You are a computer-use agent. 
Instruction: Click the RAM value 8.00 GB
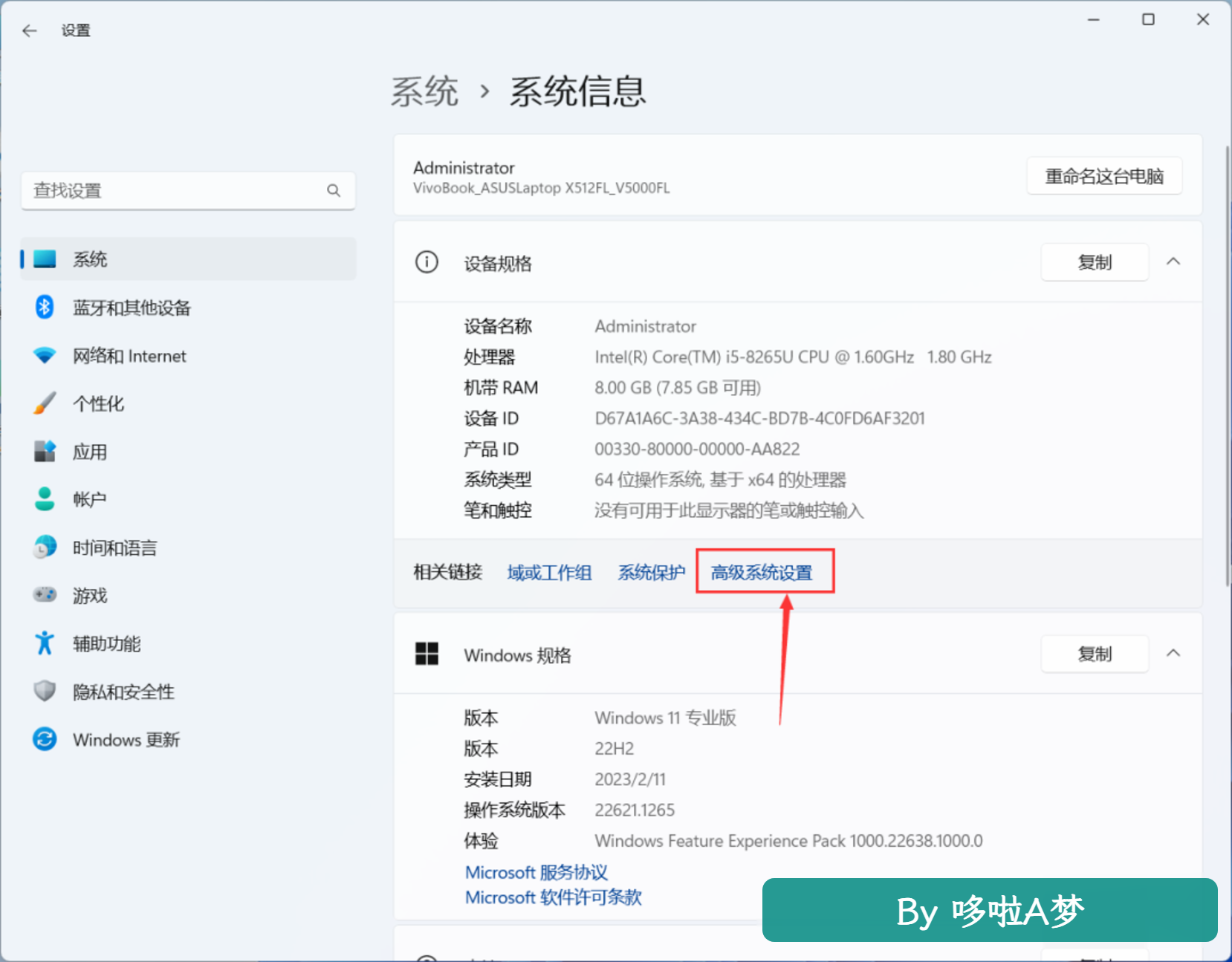click(x=678, y=388)
